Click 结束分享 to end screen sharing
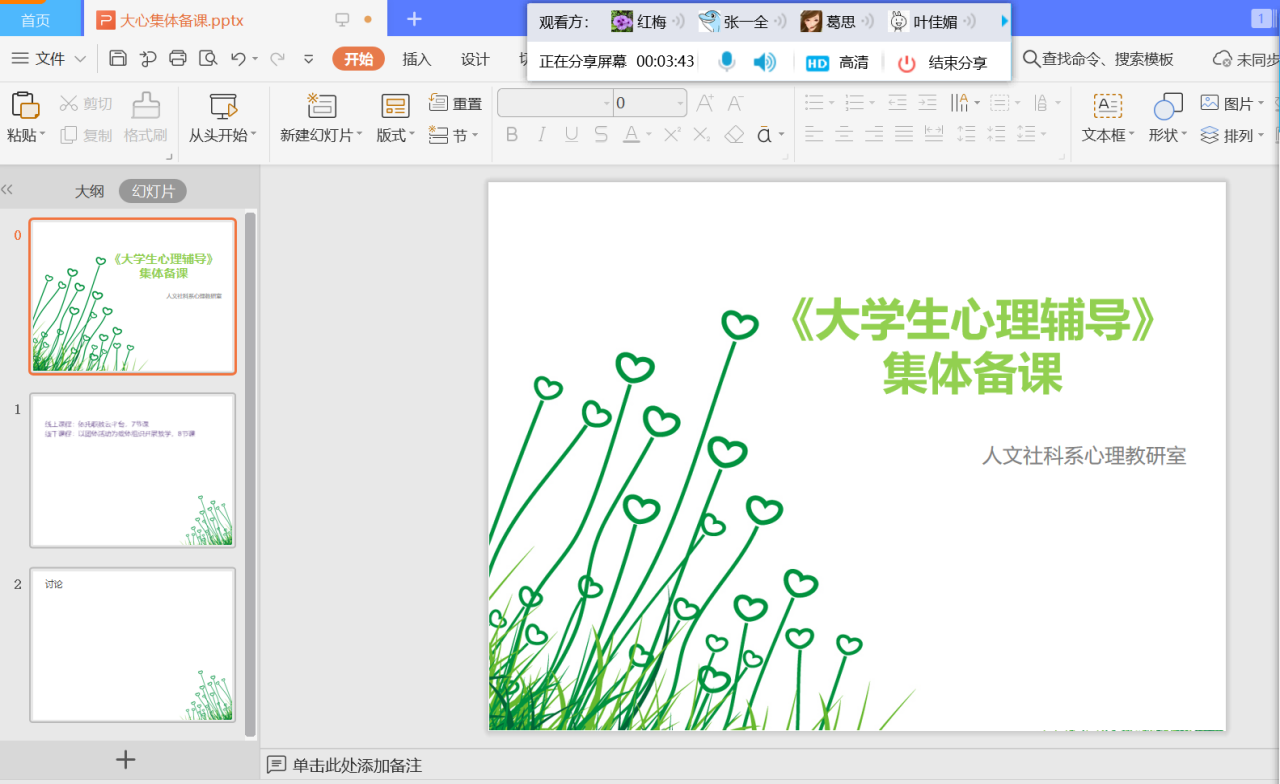 tap(942, 62)
